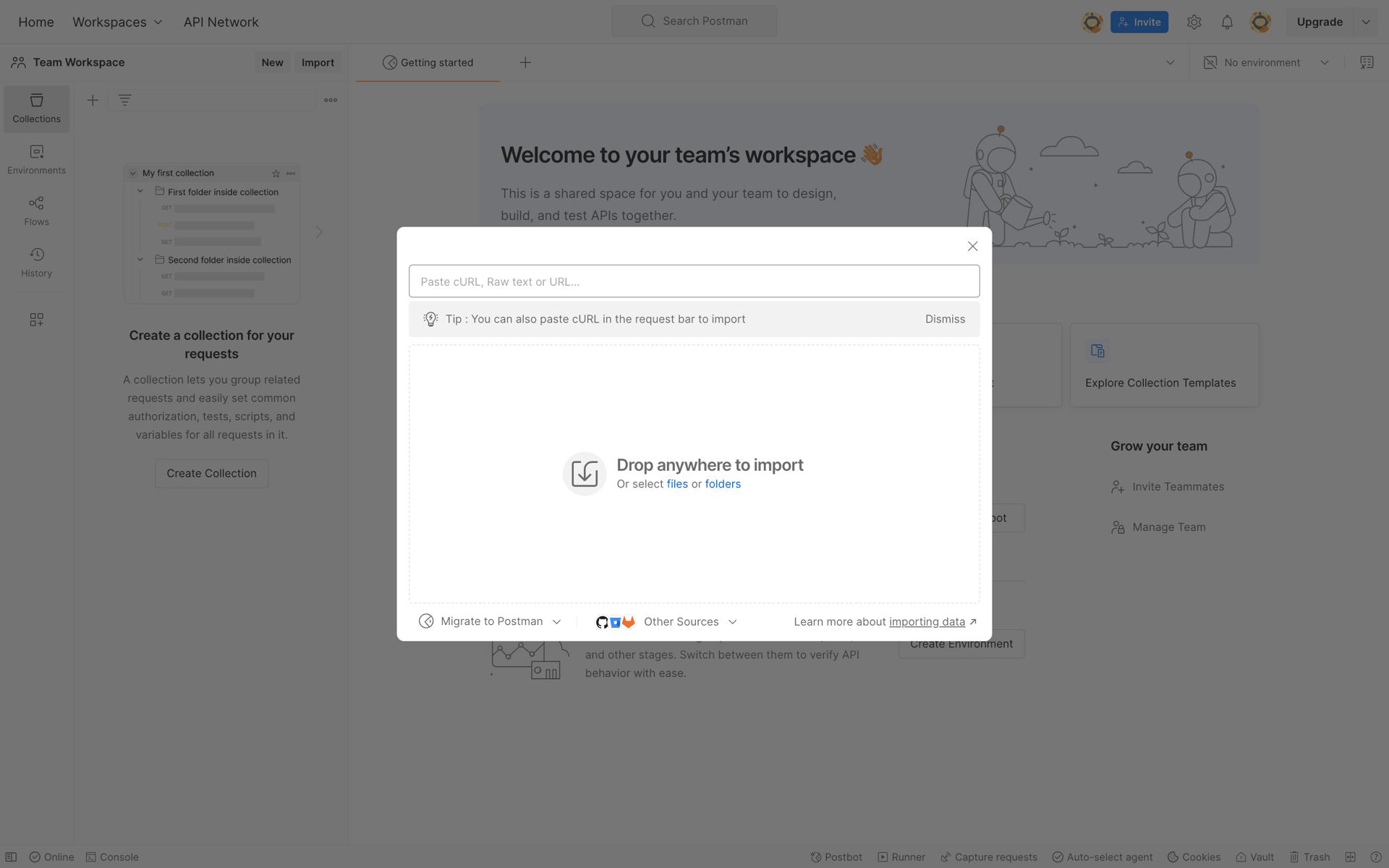Click the Create Environment button
Screen dimensions: 1389x868
tap(961, 644)
